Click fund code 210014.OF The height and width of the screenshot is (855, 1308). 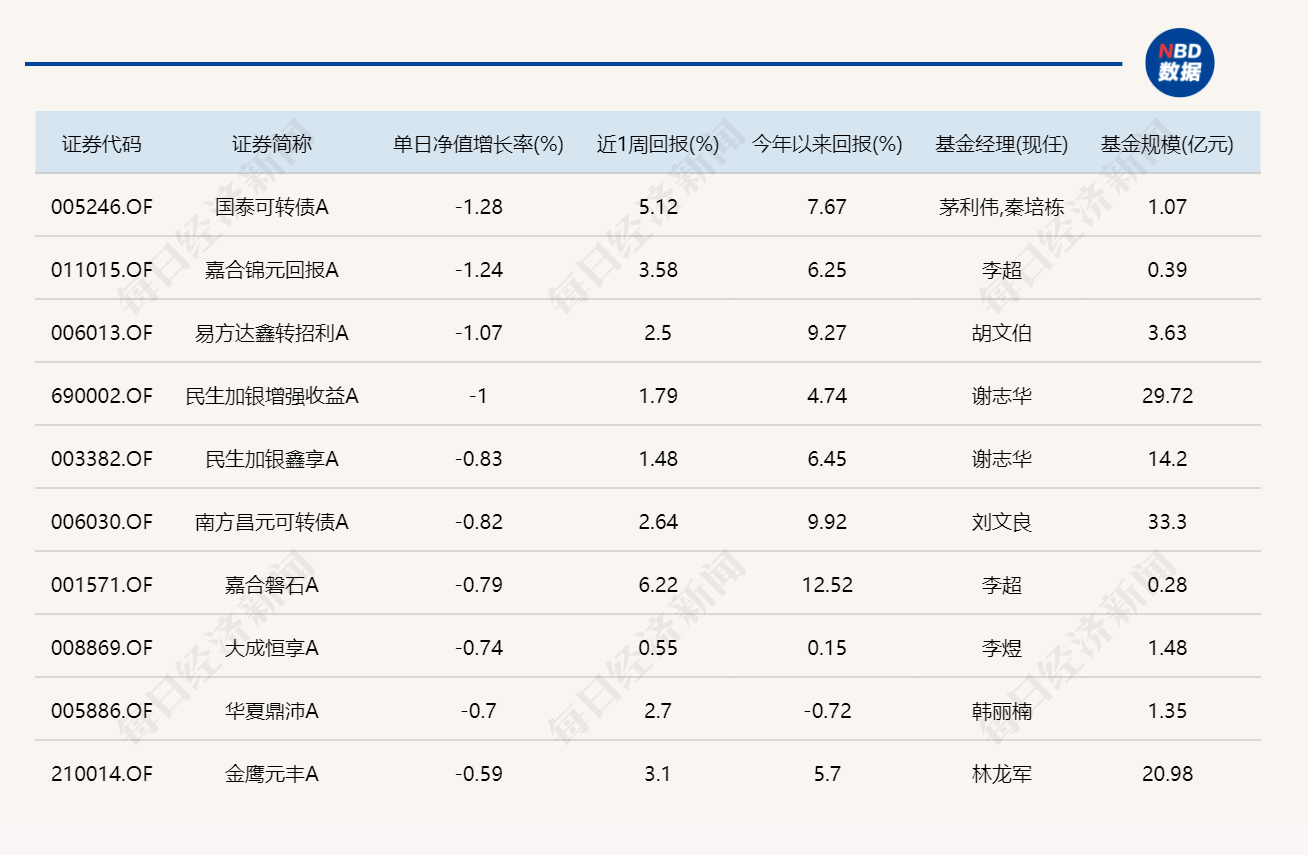pyautogui.click(x=103, y=774)
